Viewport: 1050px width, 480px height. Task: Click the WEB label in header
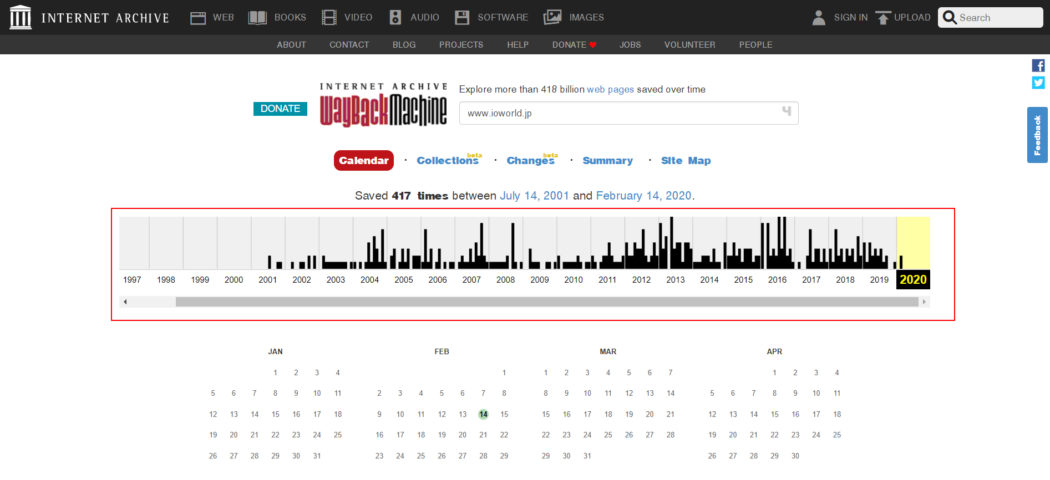pyautogui.click(x=223, y=18)
